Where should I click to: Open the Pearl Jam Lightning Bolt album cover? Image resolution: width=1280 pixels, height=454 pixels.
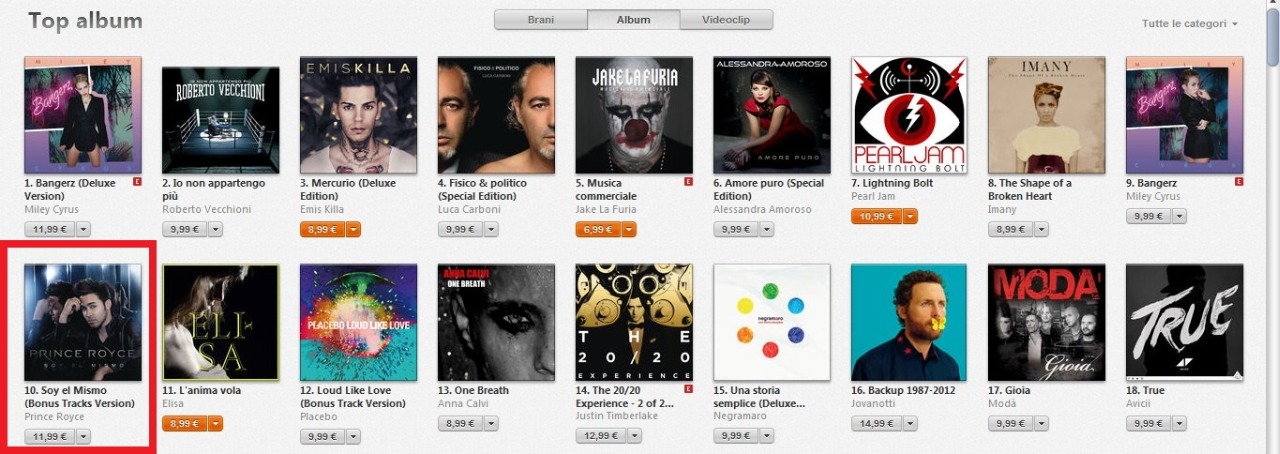pyautogui.click(x=909, y=115)
